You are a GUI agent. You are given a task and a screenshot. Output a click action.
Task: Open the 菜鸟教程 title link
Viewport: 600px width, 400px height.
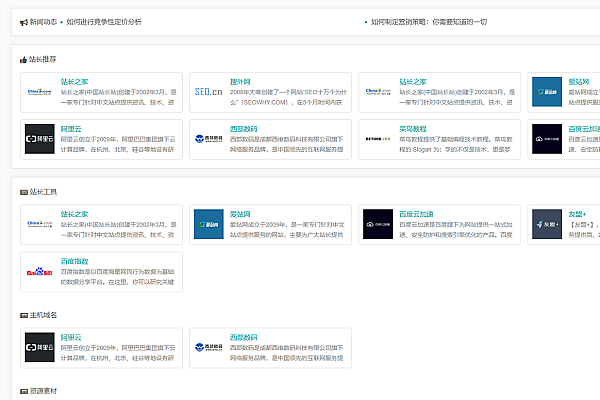click(413, 129)
